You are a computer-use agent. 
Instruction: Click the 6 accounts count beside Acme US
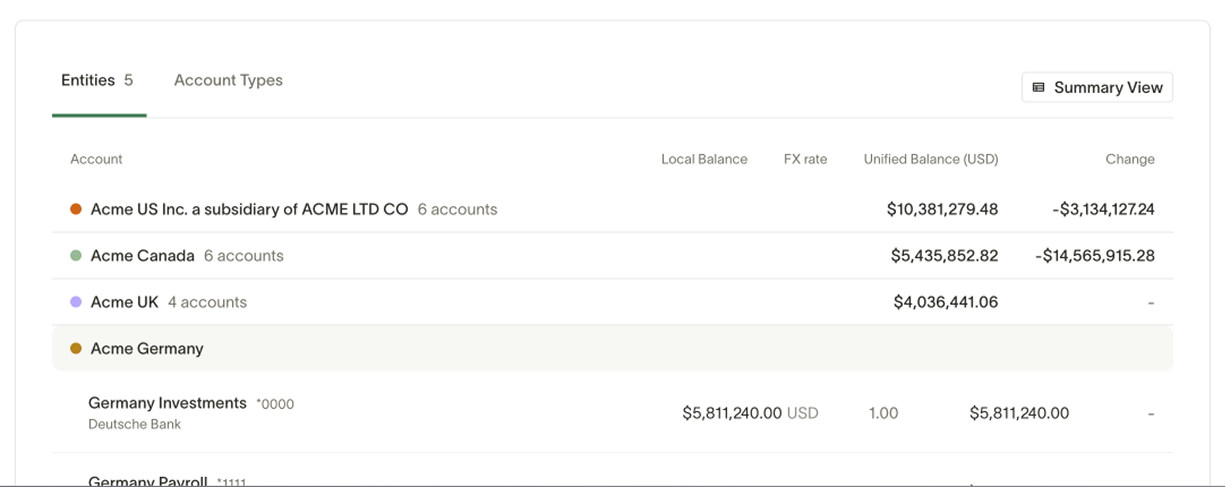pos(457,209)
